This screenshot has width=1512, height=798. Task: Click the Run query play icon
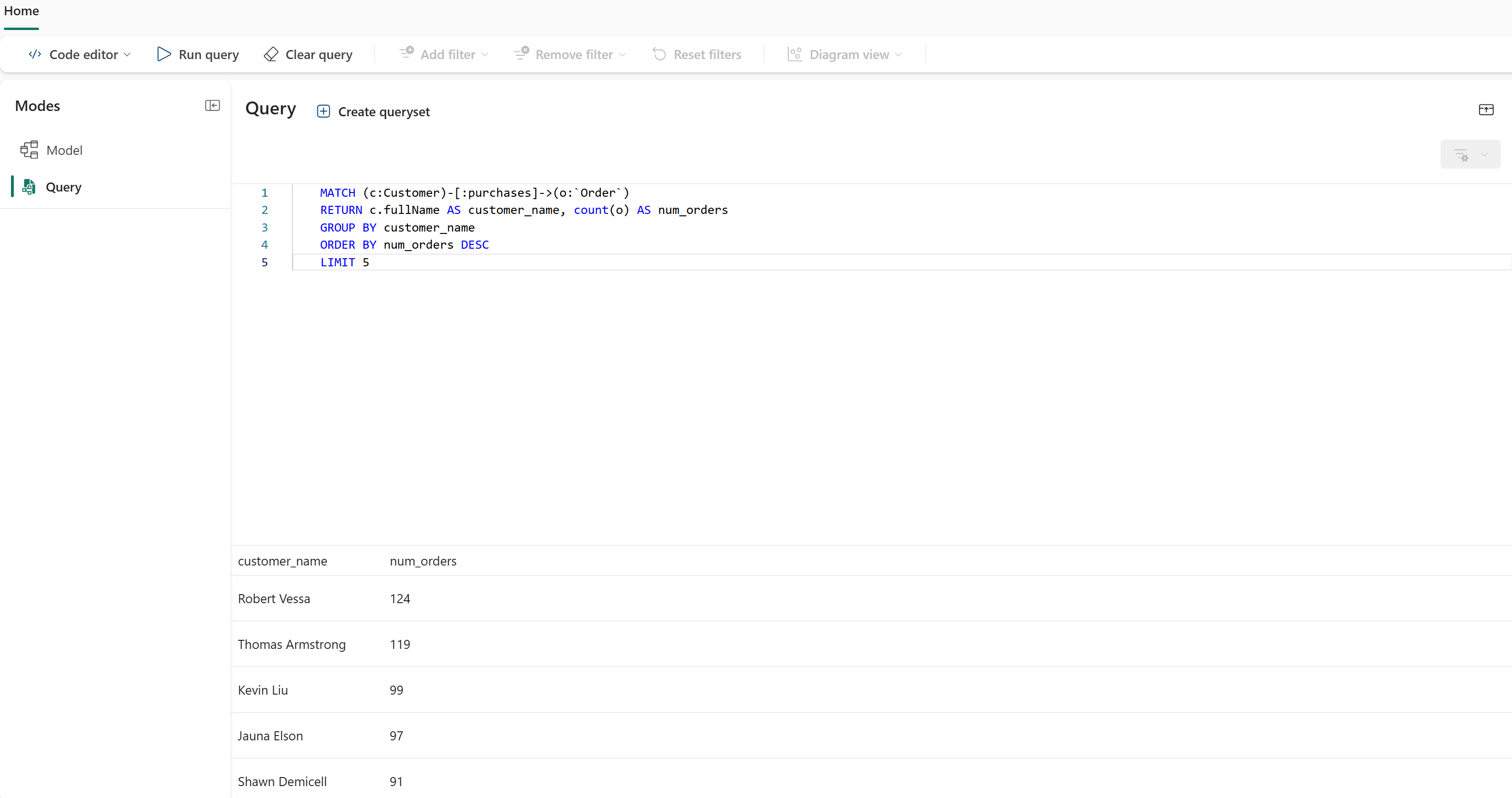[164, 54]
